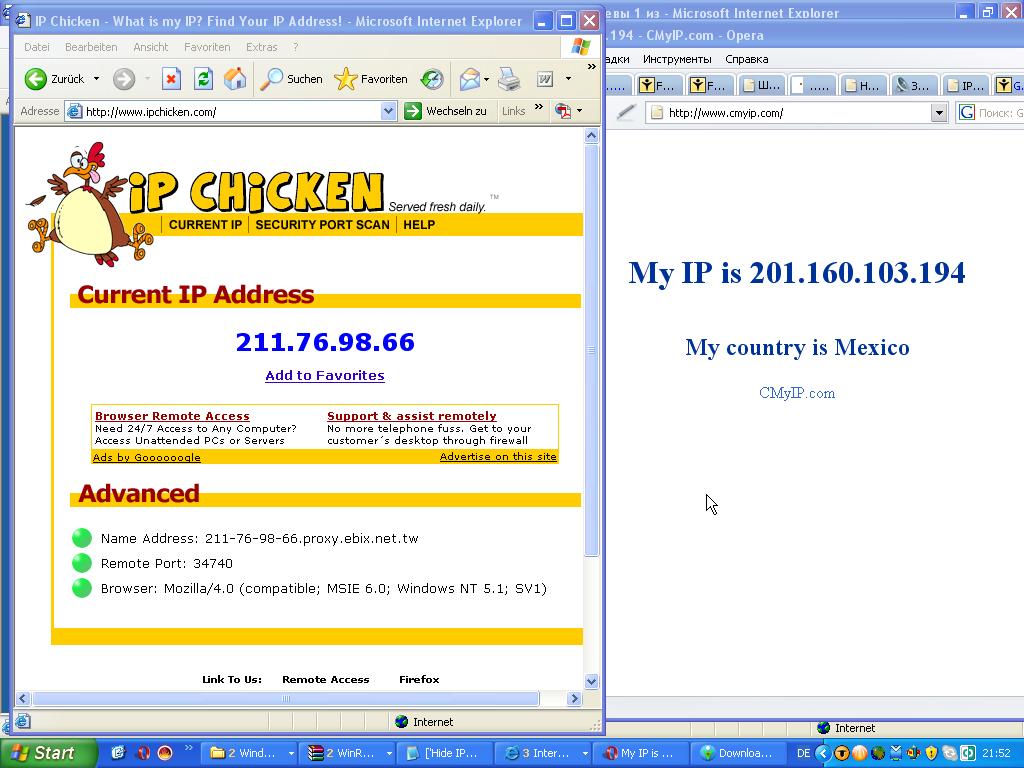
Task: Stop page loading with the red X icon
Action: pos(171,79)
